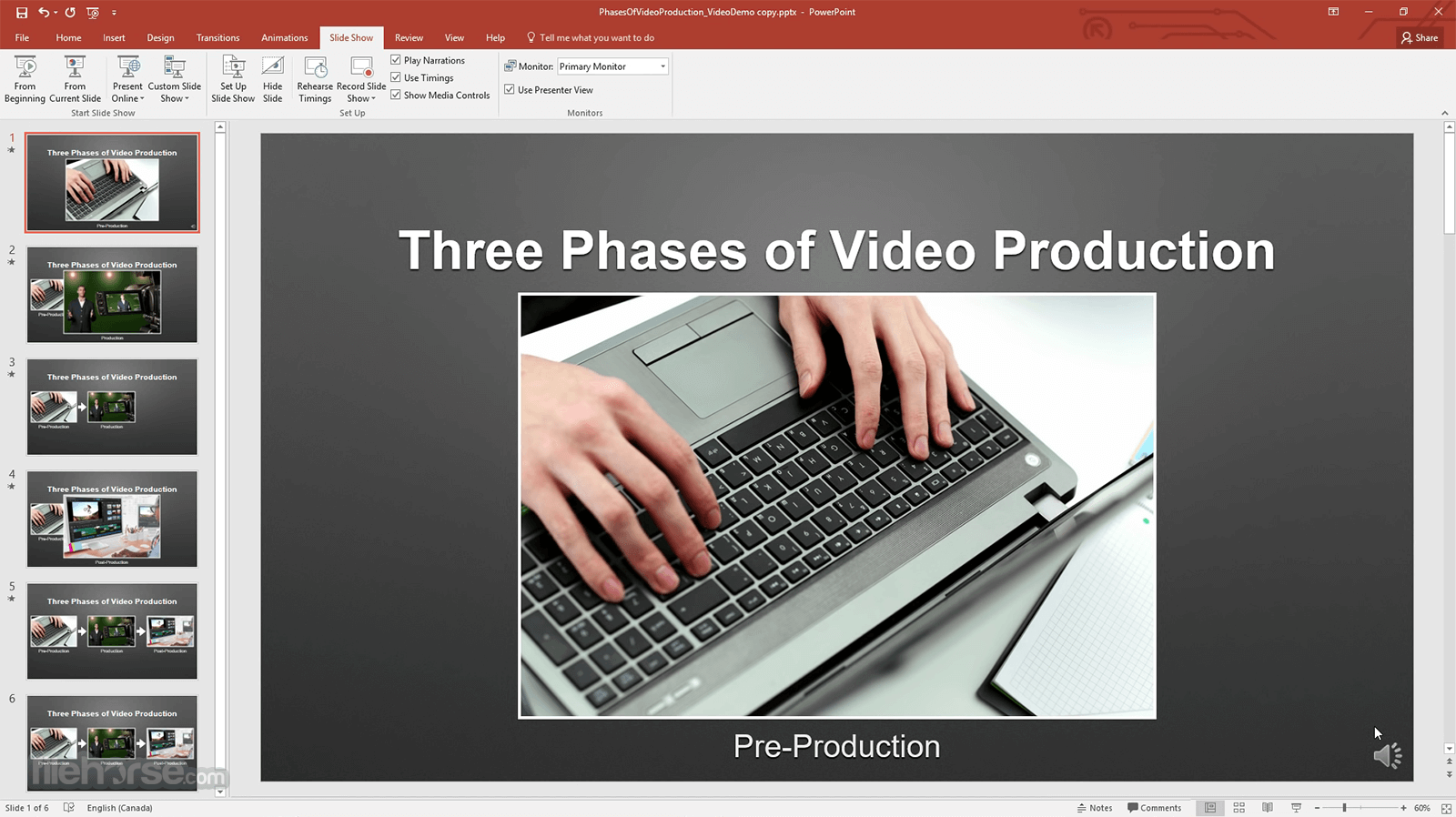Adjust the zoom slider handle
Screen dimensions: 1456x817
click(1344, 808)
